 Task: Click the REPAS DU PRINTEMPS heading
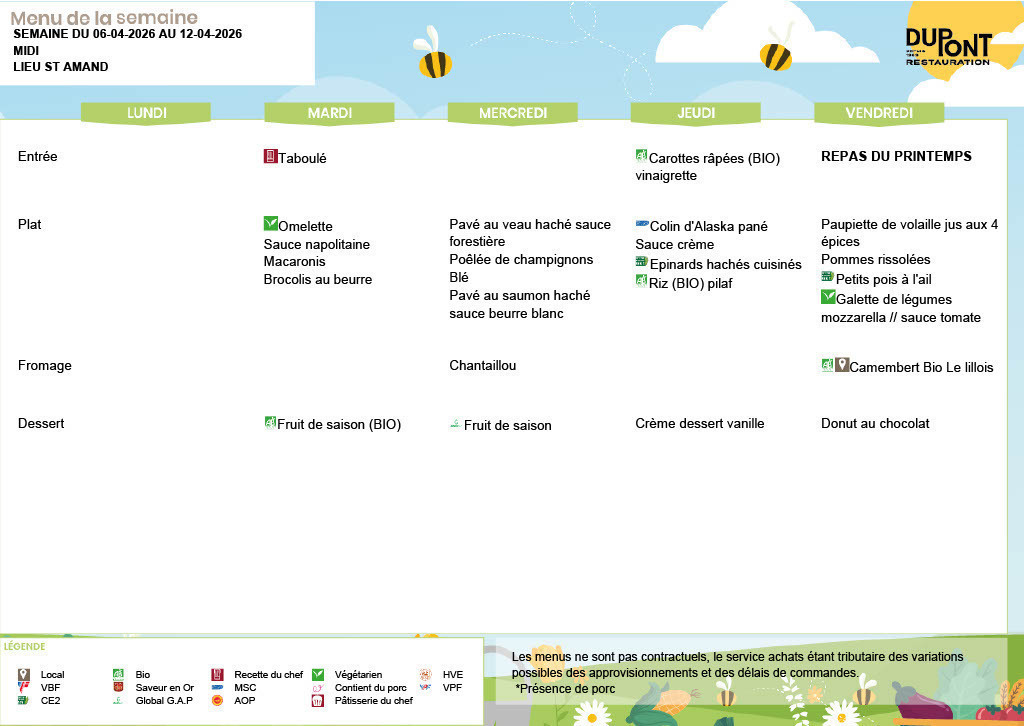click(896, 157)
